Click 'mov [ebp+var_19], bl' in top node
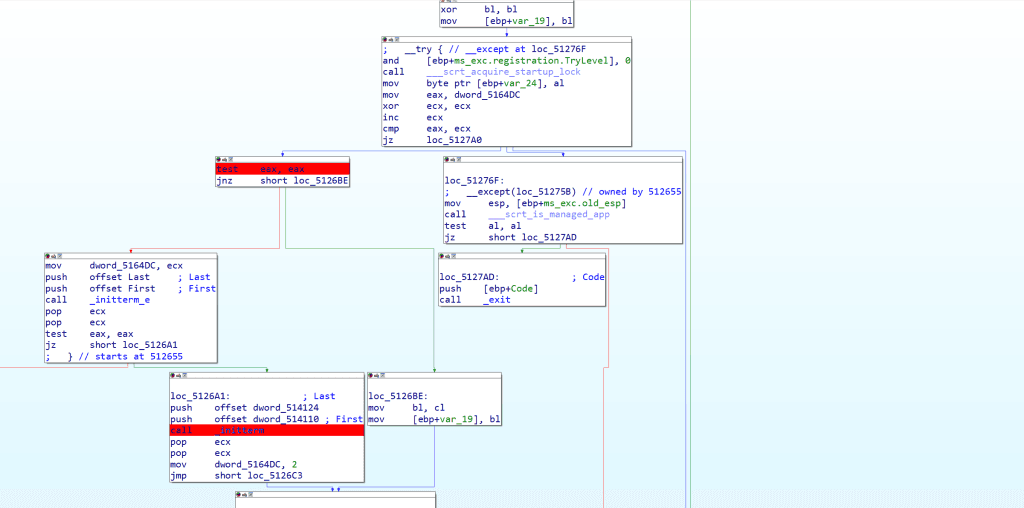1024x508 pixels. click(506, 22)
